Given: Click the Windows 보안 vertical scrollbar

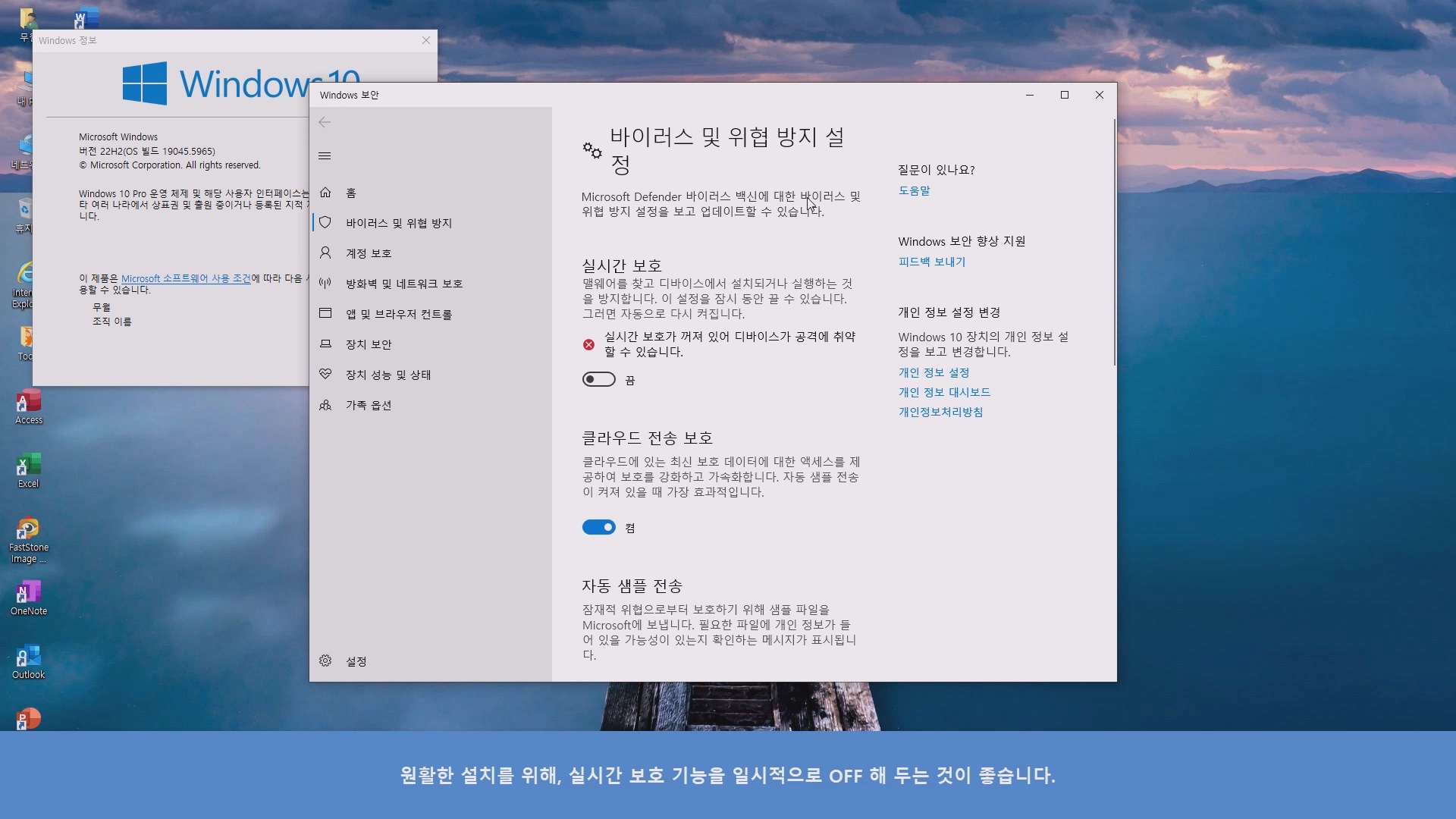Looking at the screenshot, I should [1114, 242].
